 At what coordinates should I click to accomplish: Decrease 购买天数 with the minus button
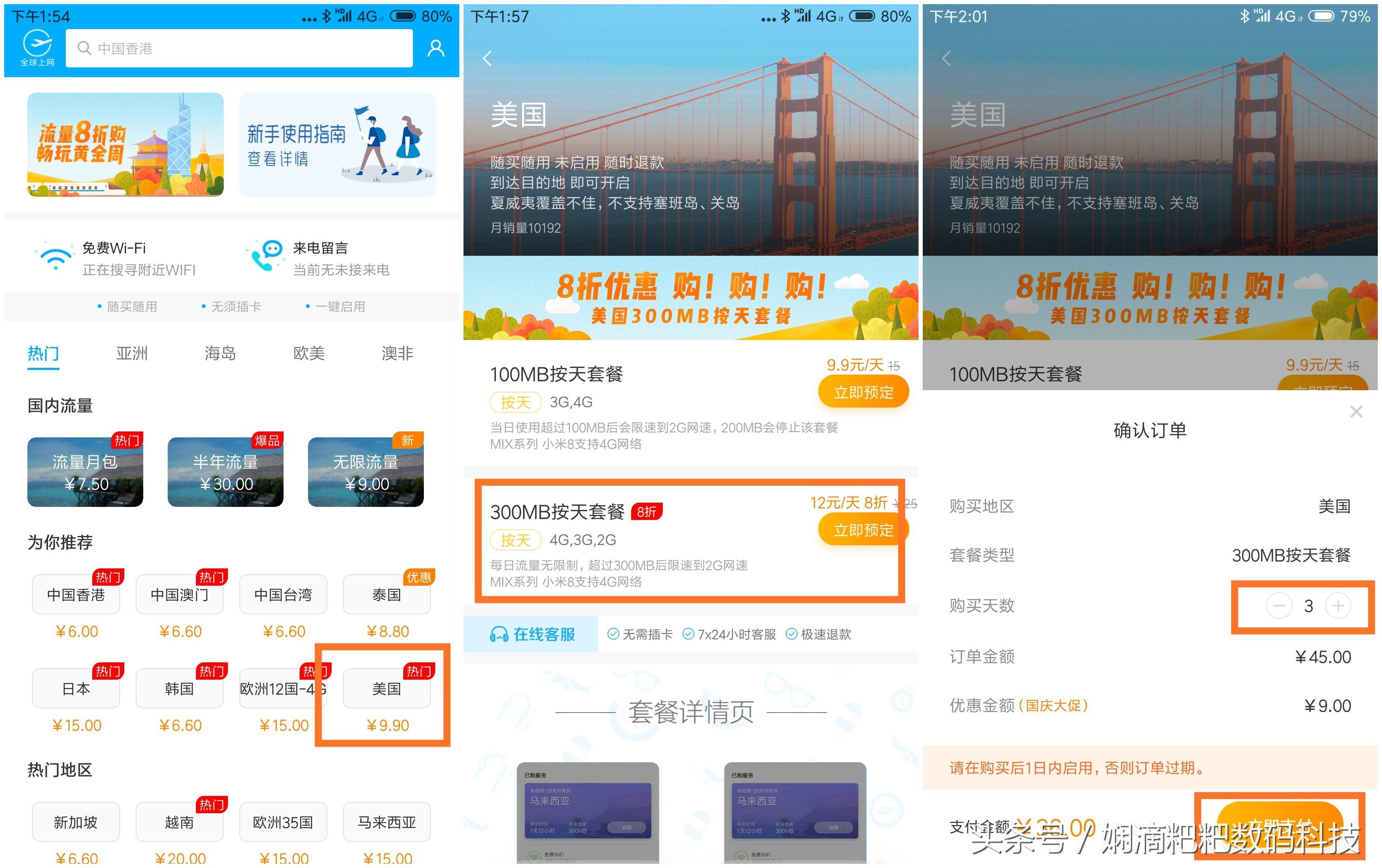1279,605
